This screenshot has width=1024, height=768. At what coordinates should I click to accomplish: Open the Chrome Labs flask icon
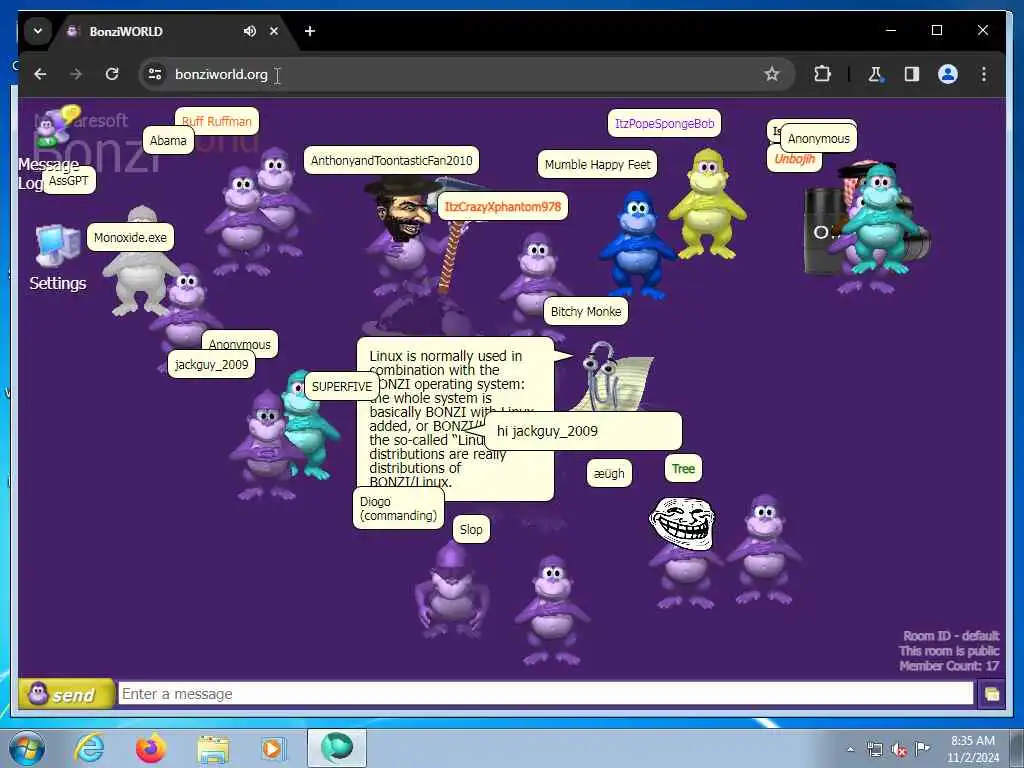875,74
